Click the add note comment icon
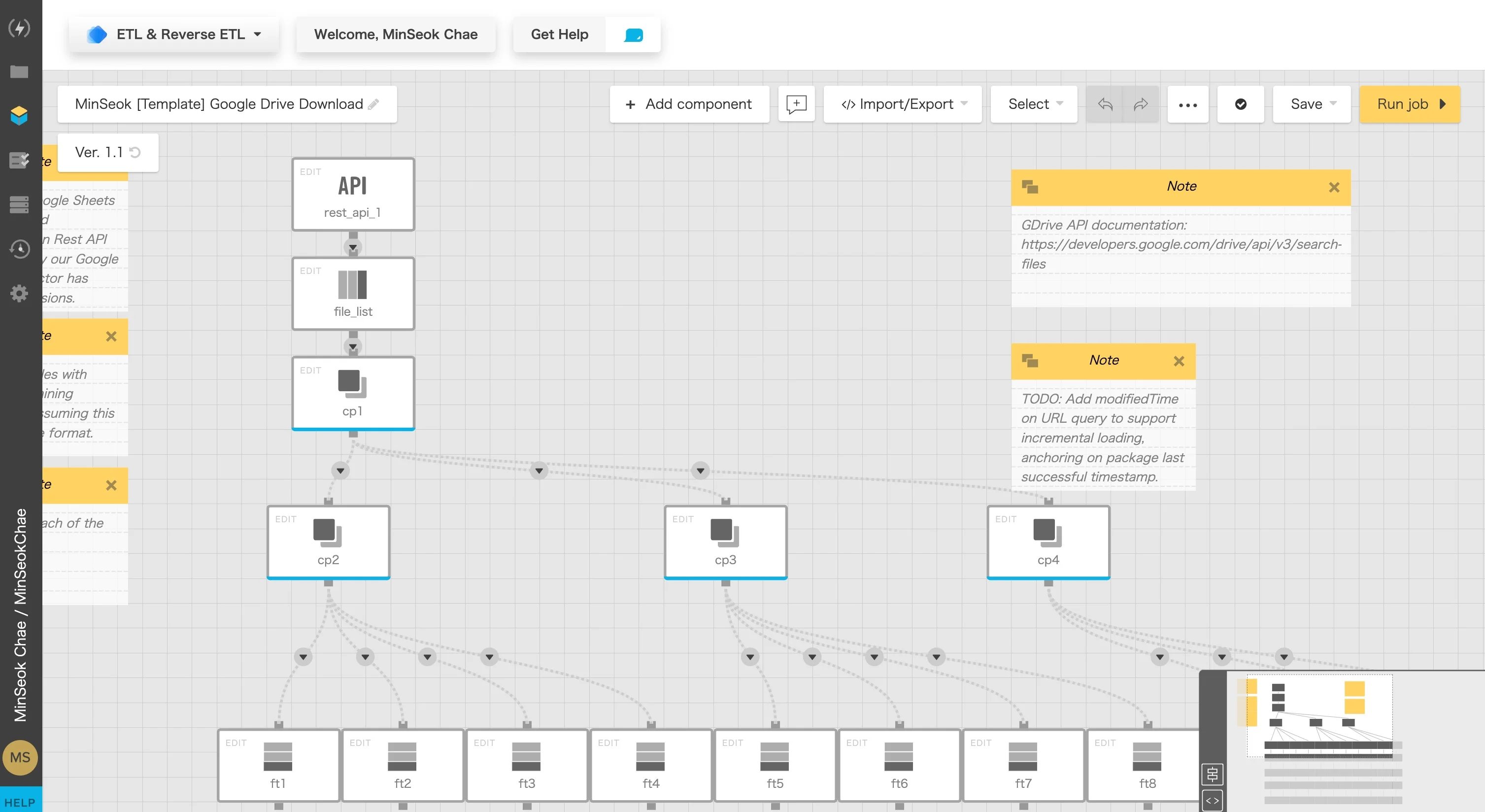This screenshot has width=1485, height=812. coord(796,104)
